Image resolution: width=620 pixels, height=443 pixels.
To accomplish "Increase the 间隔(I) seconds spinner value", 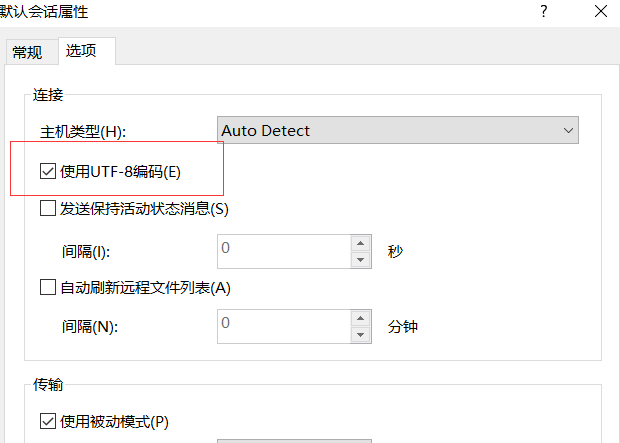I will (361, 241).
